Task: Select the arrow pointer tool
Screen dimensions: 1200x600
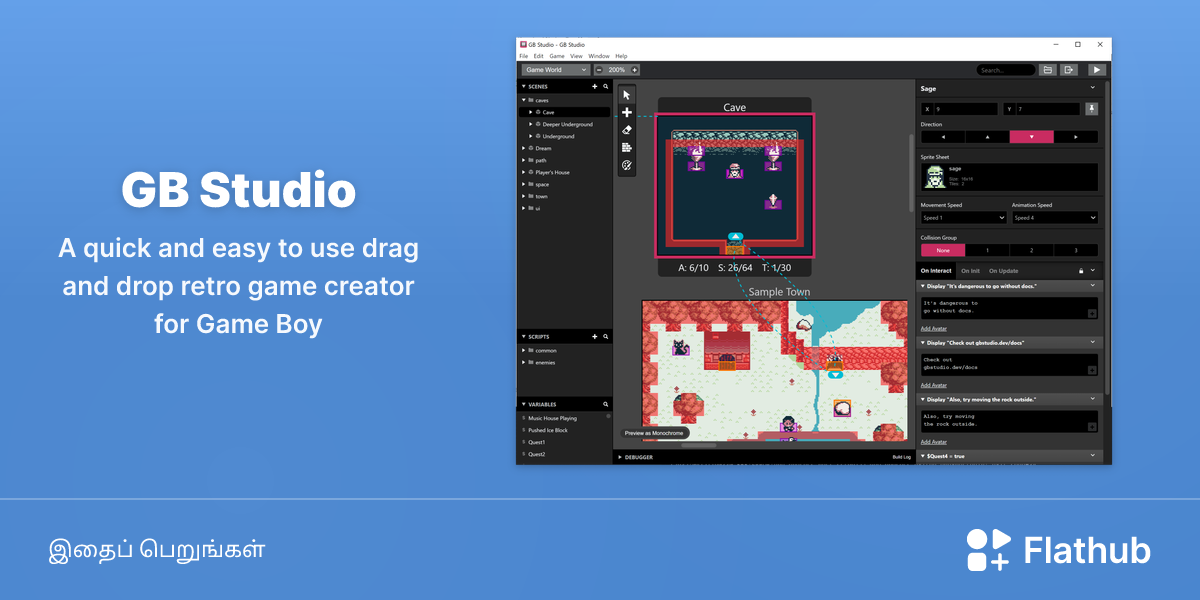Action: pyautogui.click(x=627, y=95)
